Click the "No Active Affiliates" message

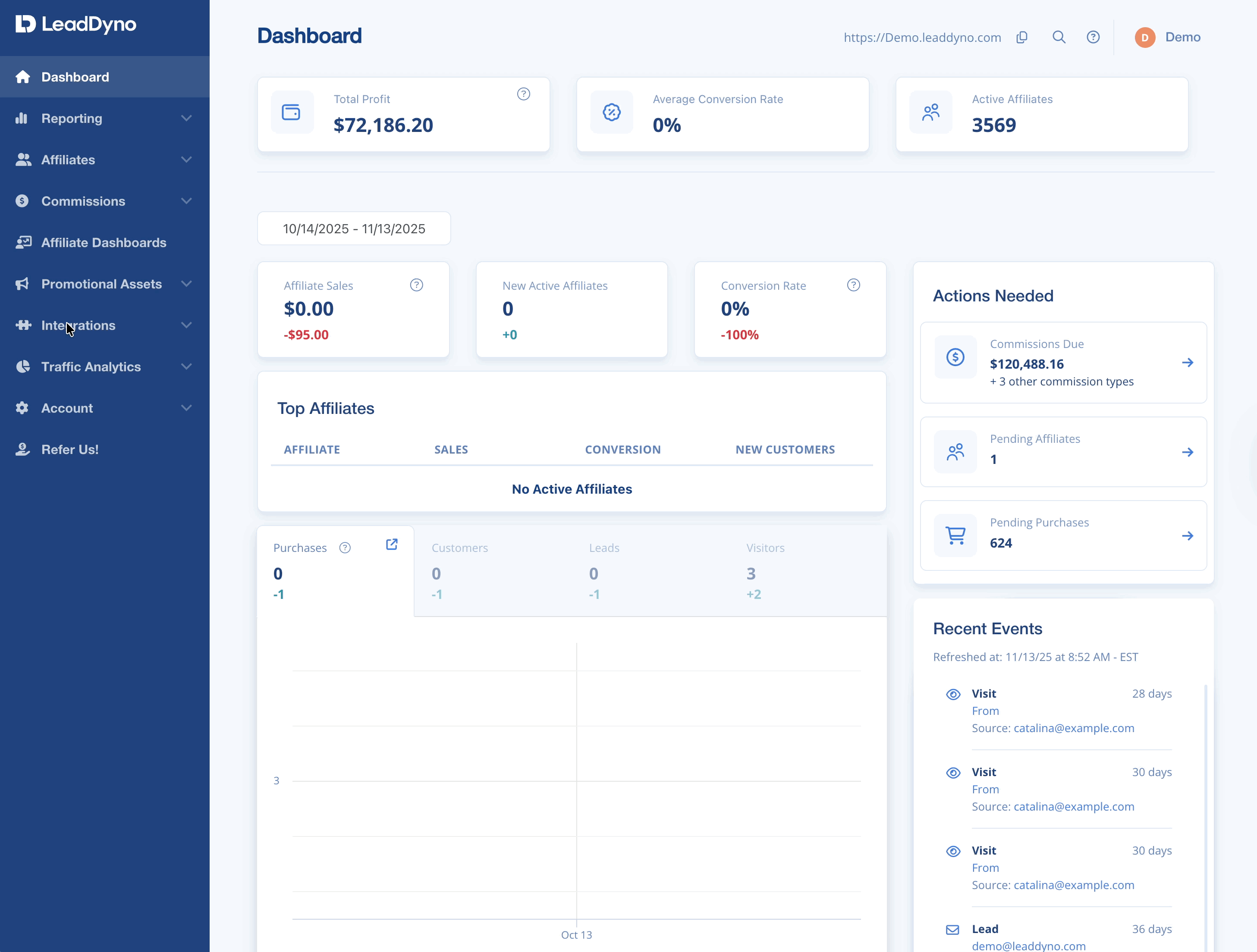tap(572, 489)
